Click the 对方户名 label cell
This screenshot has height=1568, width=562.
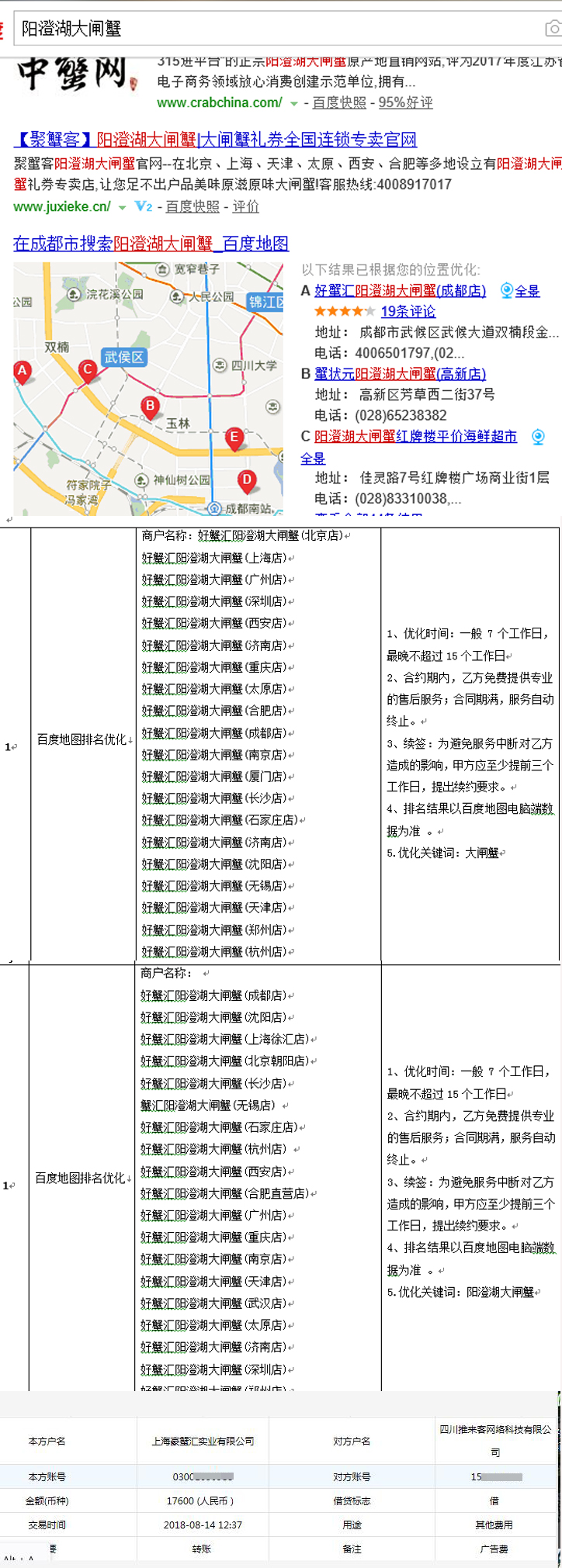point(352,1441)
